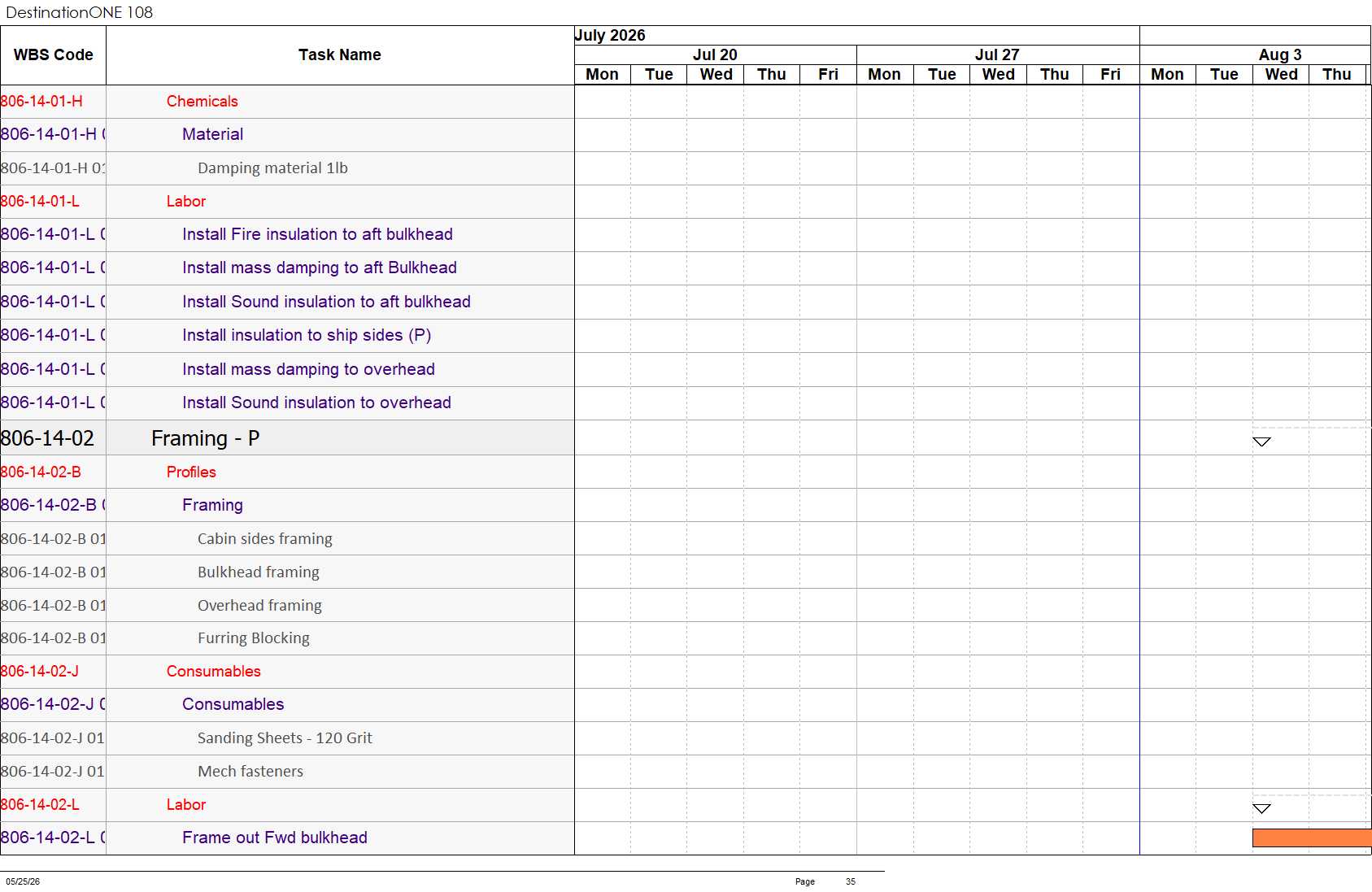Select Sanding Sheets - 120 Grit item
1372x892 pixels.
pos(285,738)
